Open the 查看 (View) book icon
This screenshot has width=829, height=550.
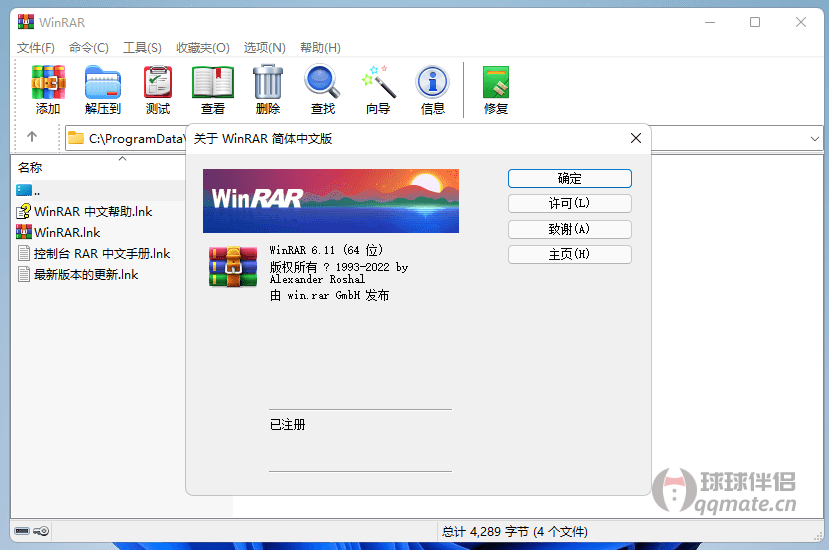point(213,88)
